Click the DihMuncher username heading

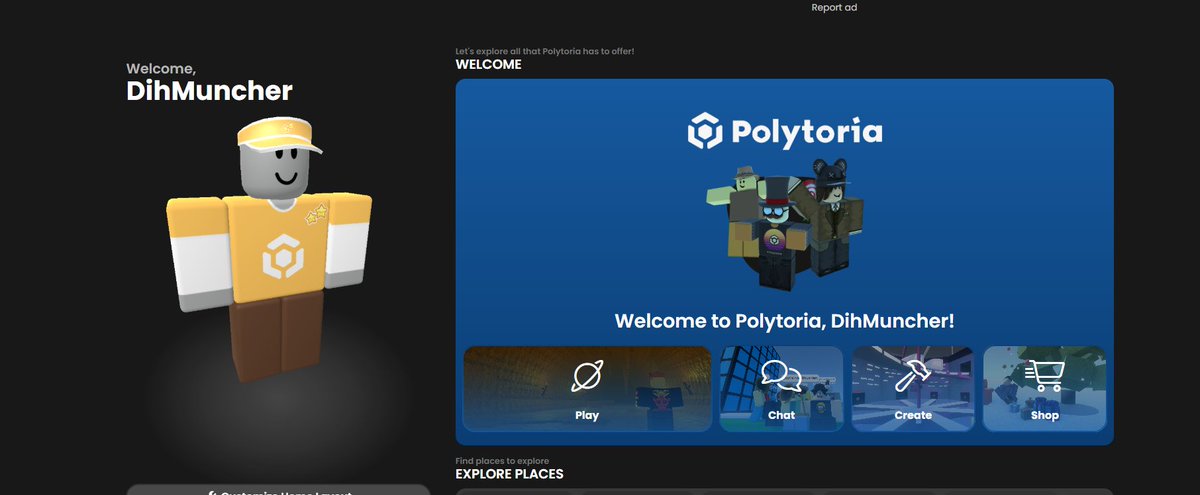click(209, 91)
